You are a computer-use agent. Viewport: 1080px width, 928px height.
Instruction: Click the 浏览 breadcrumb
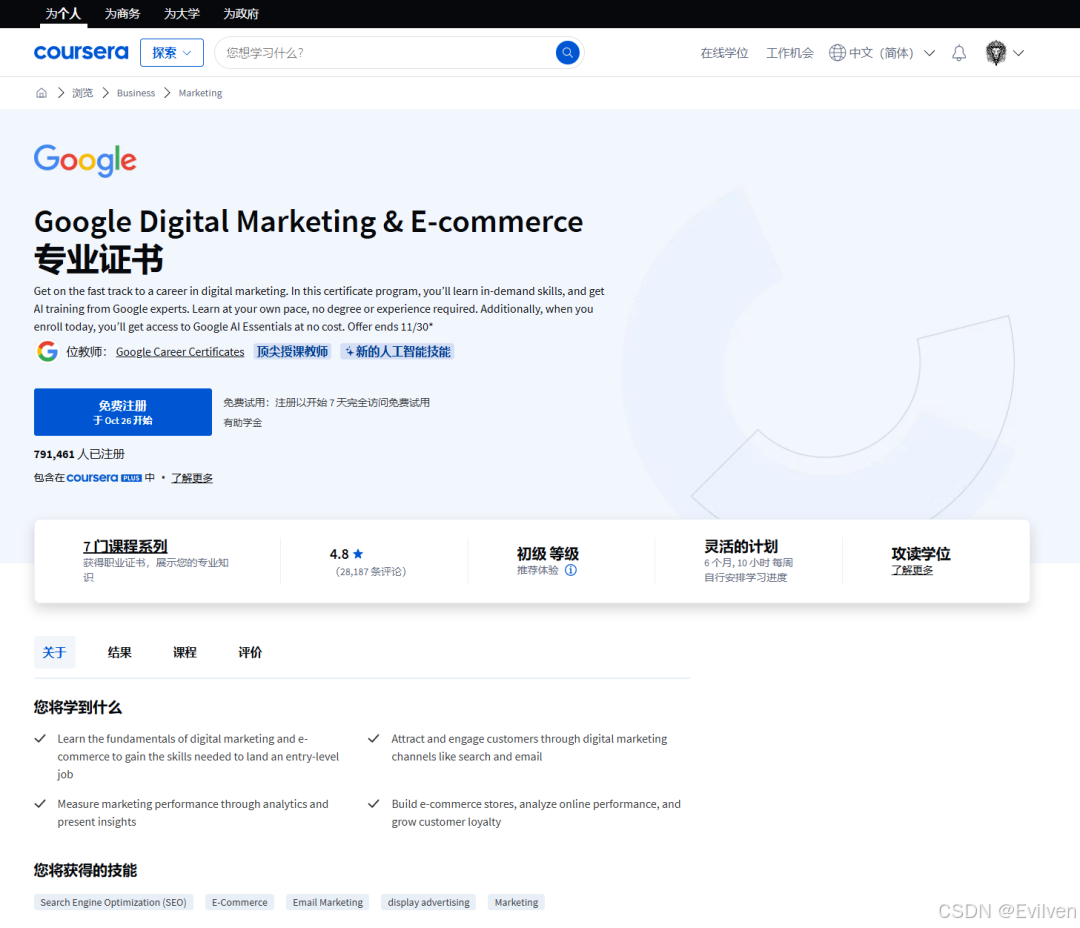(x=83, y=93)
